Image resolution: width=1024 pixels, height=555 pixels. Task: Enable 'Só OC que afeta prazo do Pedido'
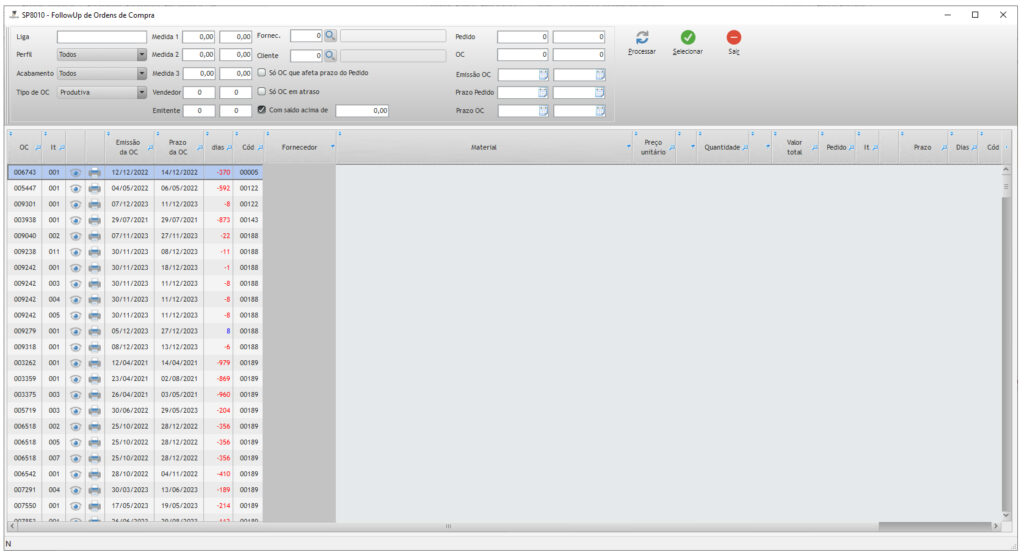(262, 73)
